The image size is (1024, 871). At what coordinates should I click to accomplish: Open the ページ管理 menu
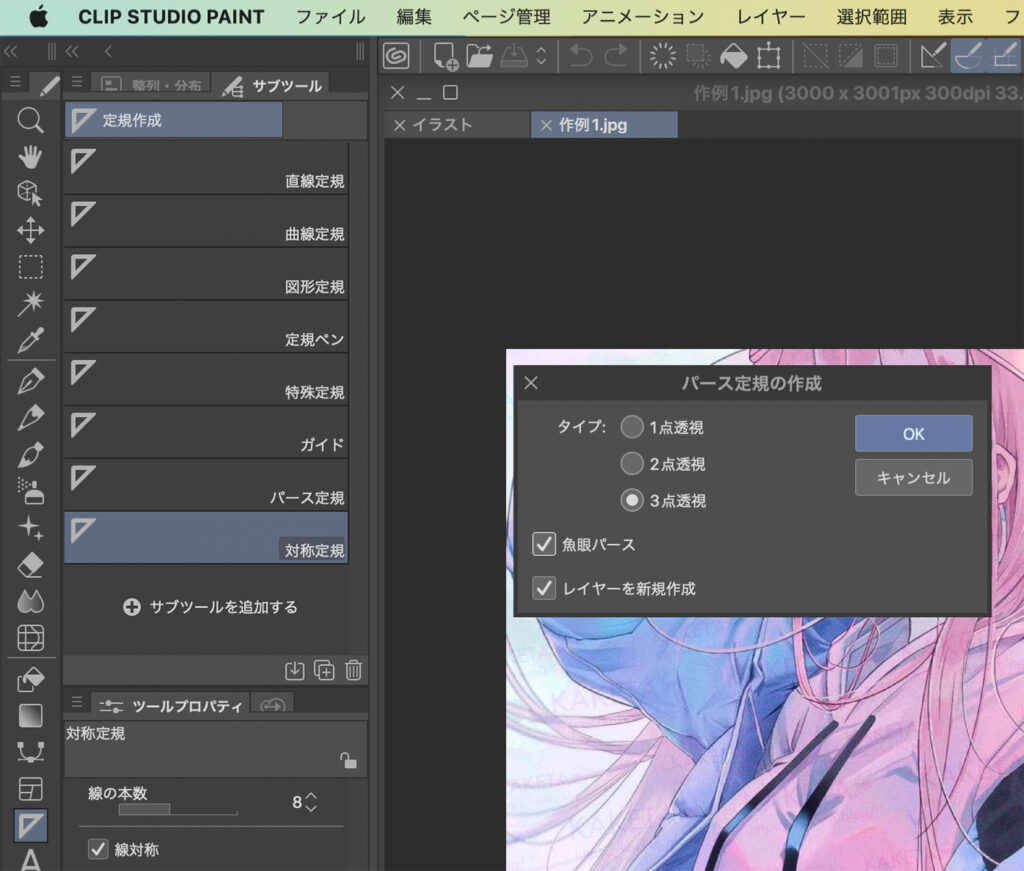pyautogui.click(x=507, y=17)
